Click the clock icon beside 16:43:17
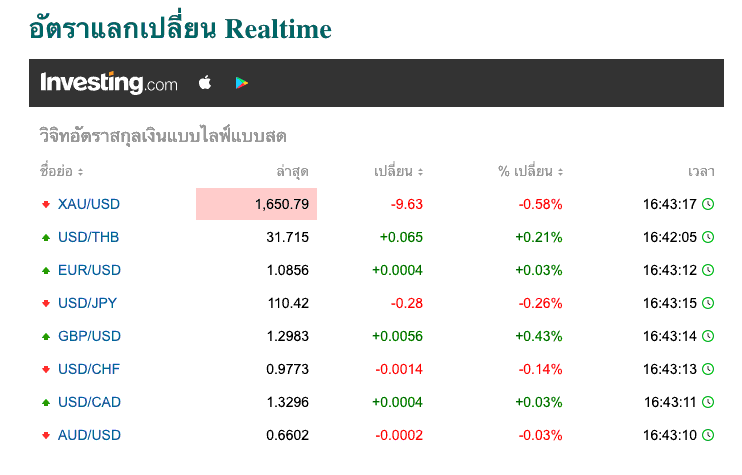 click(707, 204)
